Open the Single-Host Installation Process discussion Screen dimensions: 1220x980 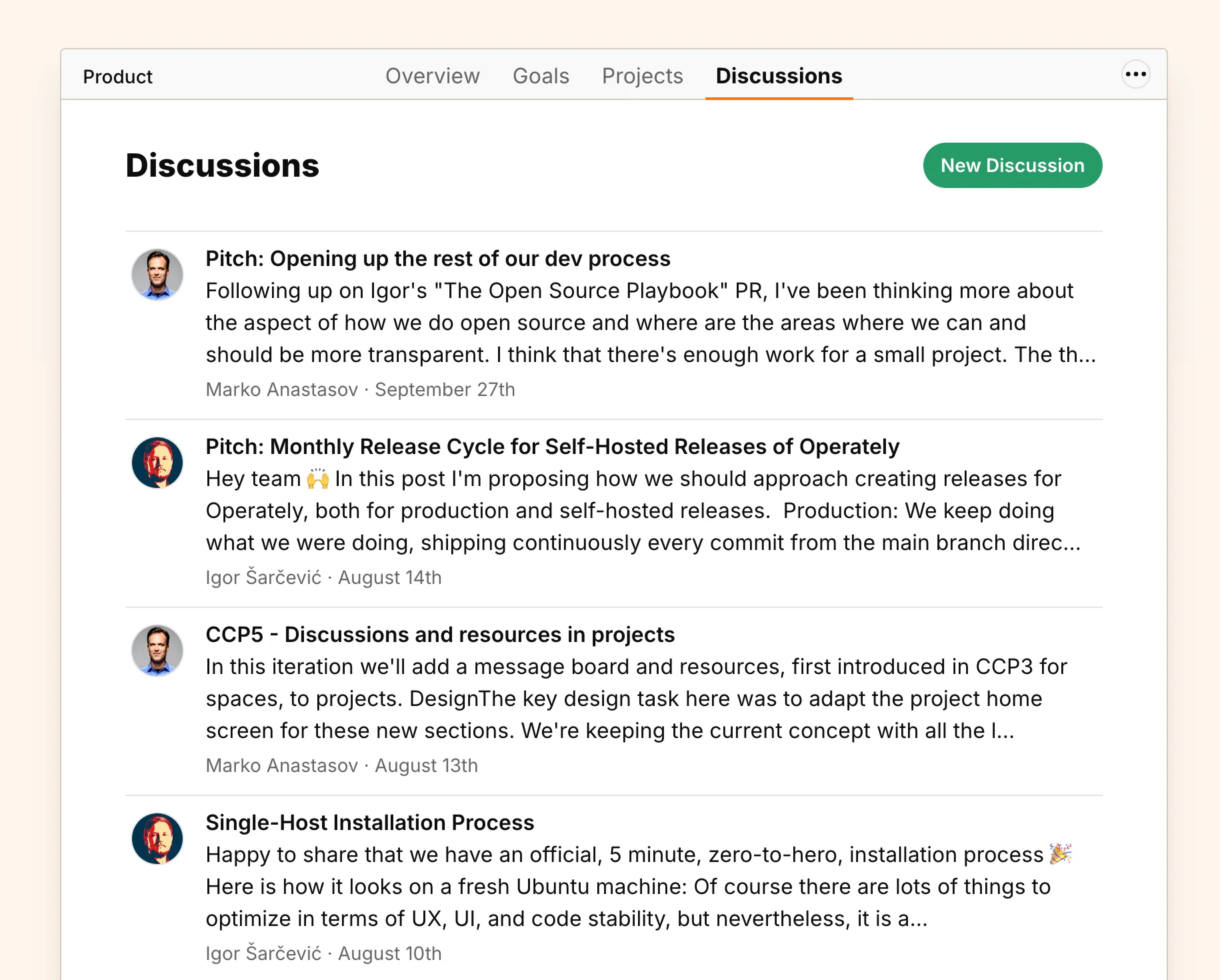[369, 823]
